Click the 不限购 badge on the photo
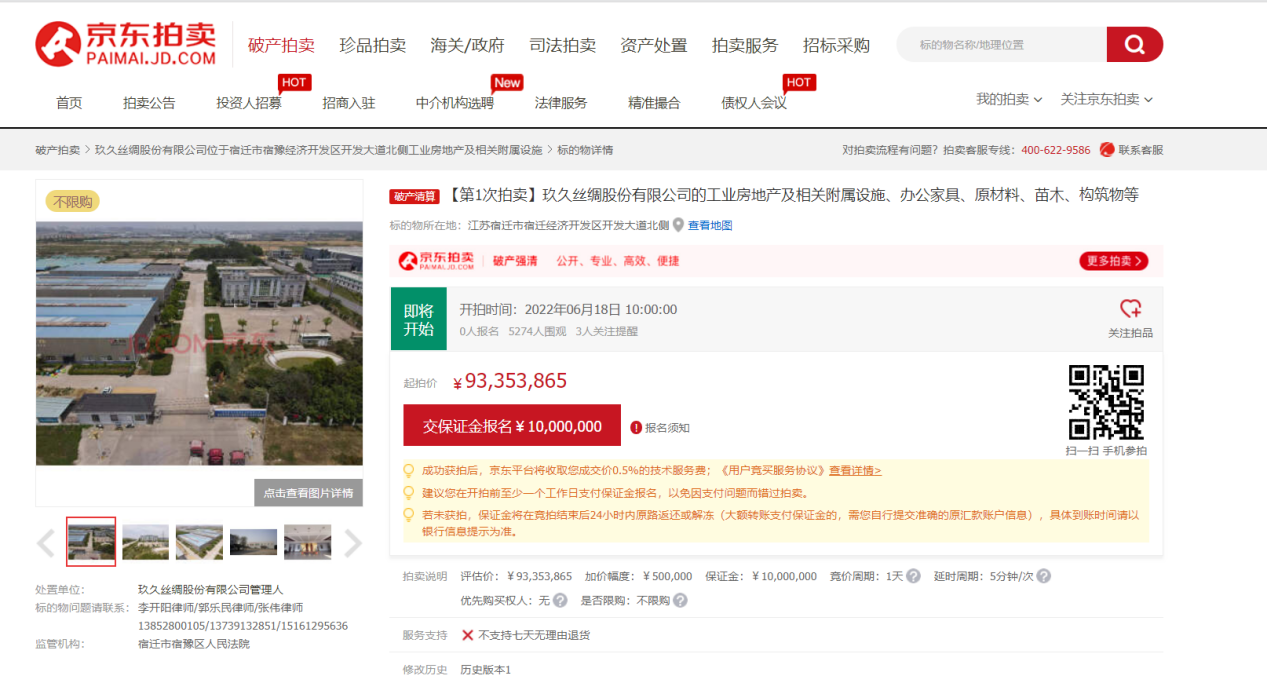Screen dimensions: 1267x683 click(72, 202)
